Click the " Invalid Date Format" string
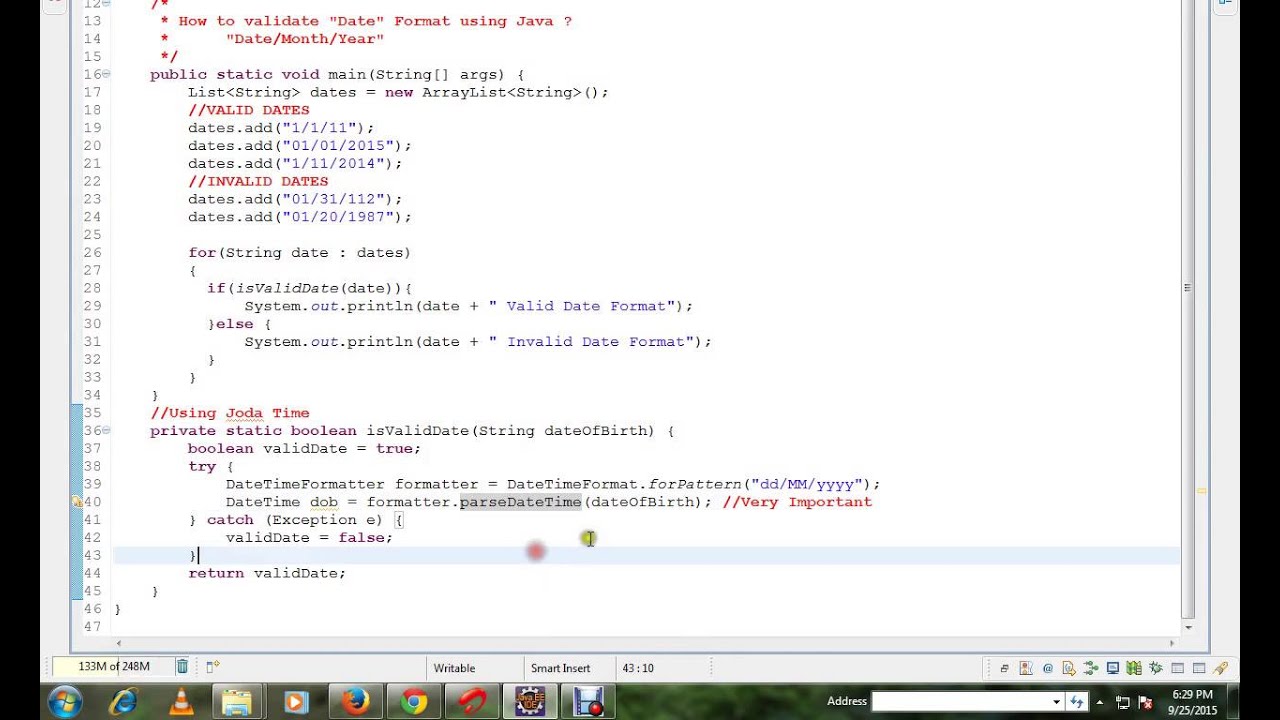This screenshot has width=1280, height=720. click(591, 342)
